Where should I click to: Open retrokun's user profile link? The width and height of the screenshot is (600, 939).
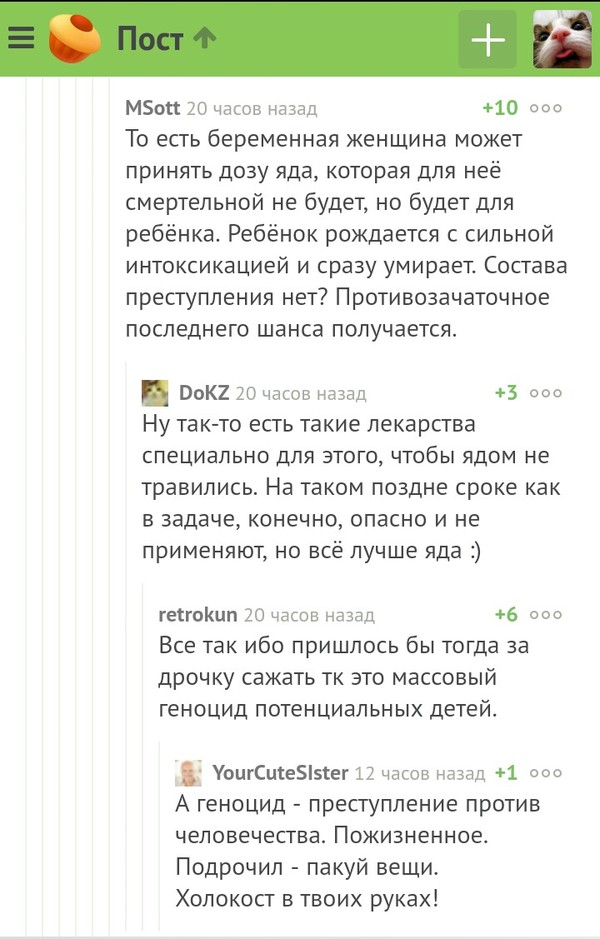198,615
